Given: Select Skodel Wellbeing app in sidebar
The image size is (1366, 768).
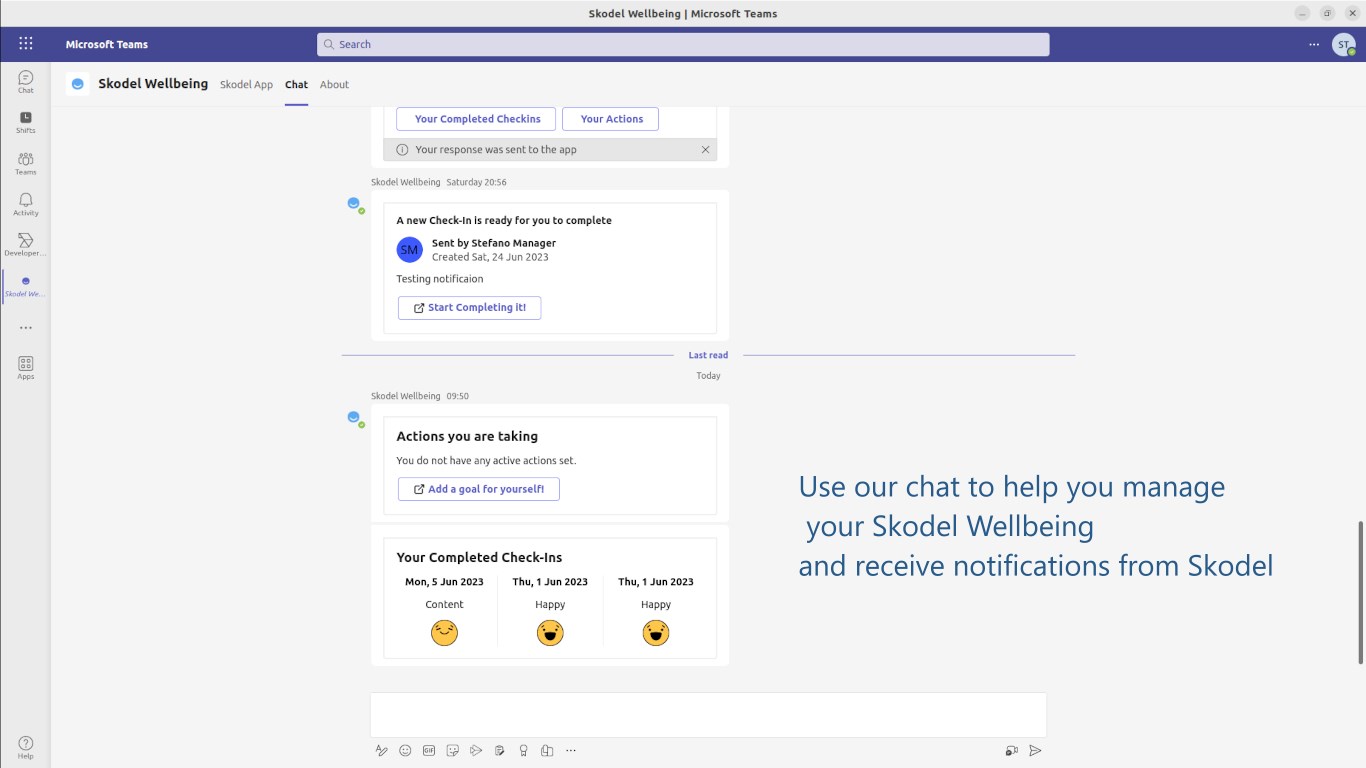Looking at the screenshot, I should 26,286.
